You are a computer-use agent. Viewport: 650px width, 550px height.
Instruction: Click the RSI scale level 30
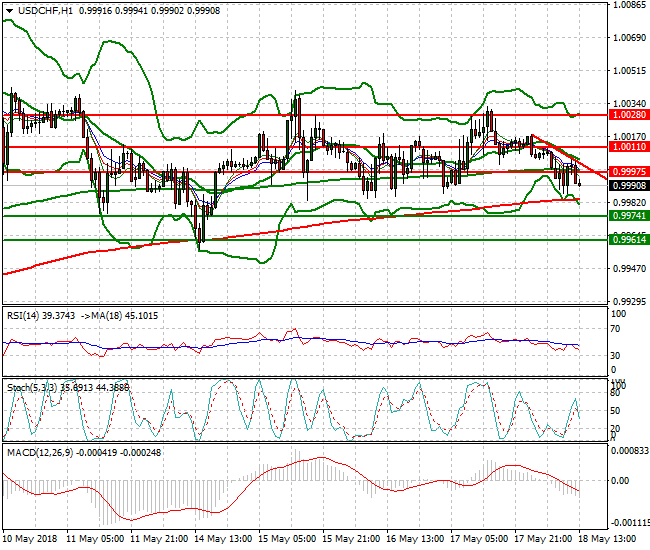[616, 356]
